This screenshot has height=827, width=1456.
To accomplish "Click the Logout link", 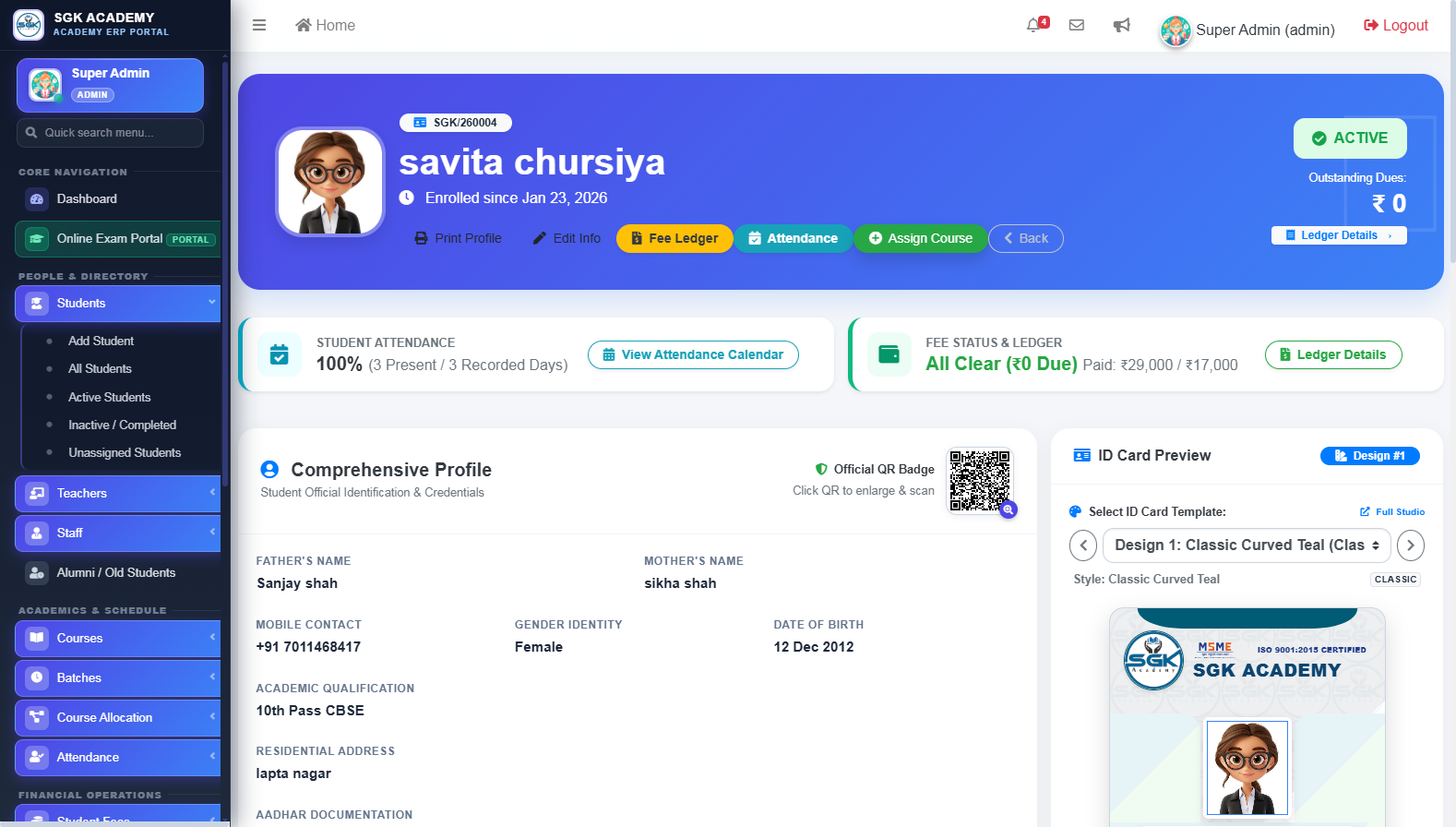I will pyautogui.click(x=1396, y=25).
